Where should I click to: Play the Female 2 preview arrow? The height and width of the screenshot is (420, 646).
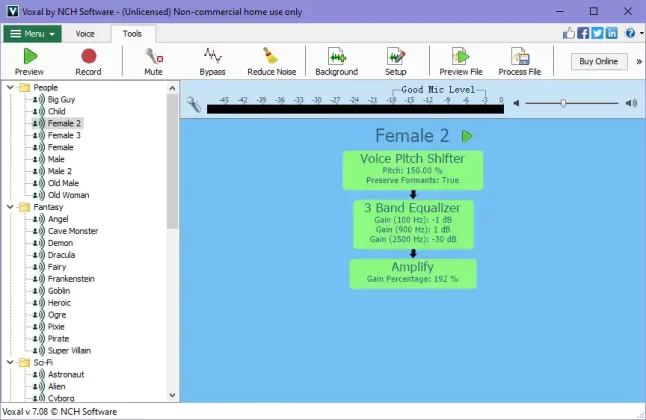pos(467,136)
